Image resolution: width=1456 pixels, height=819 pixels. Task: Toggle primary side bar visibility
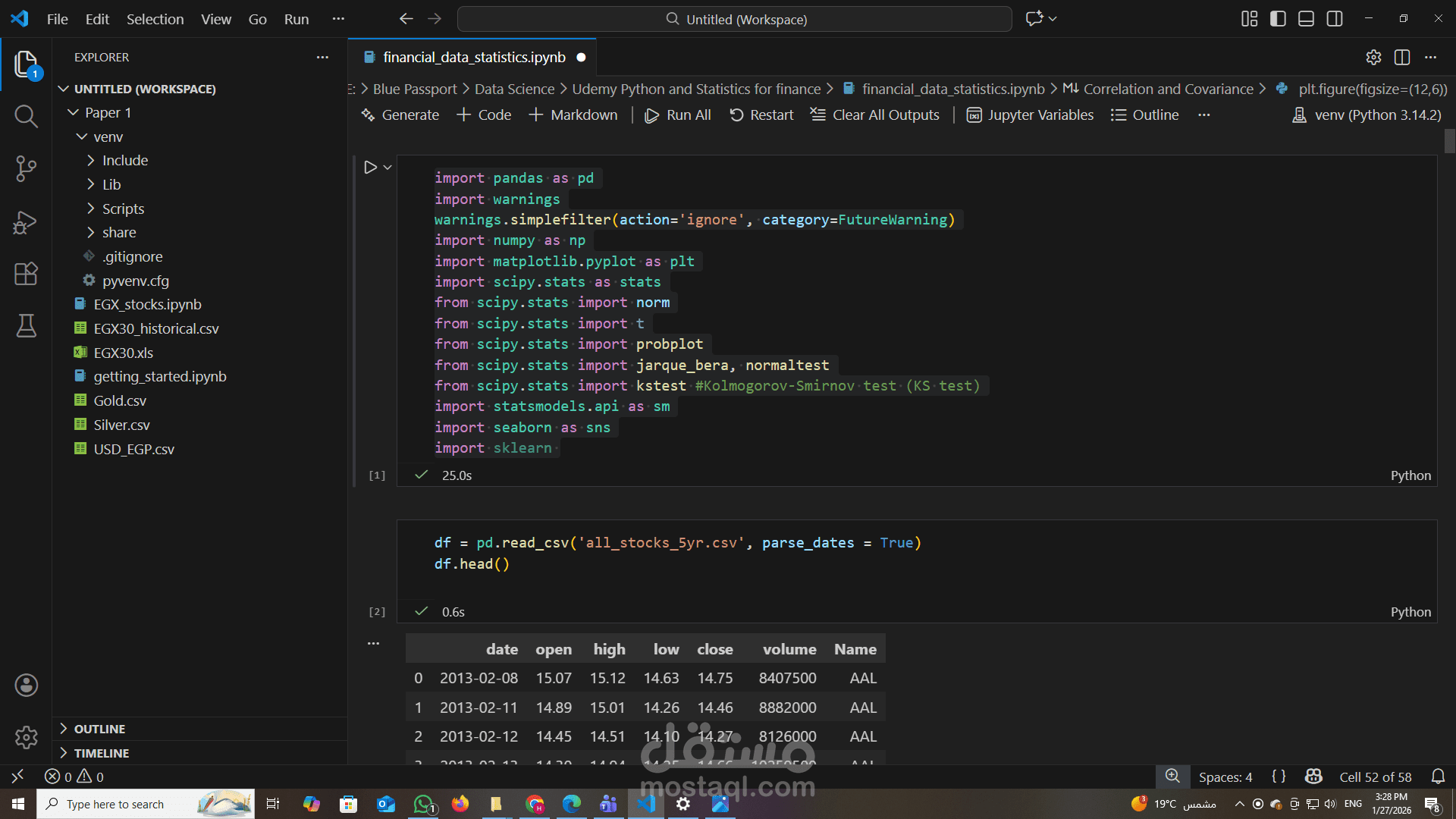[x=1278, y=19]
